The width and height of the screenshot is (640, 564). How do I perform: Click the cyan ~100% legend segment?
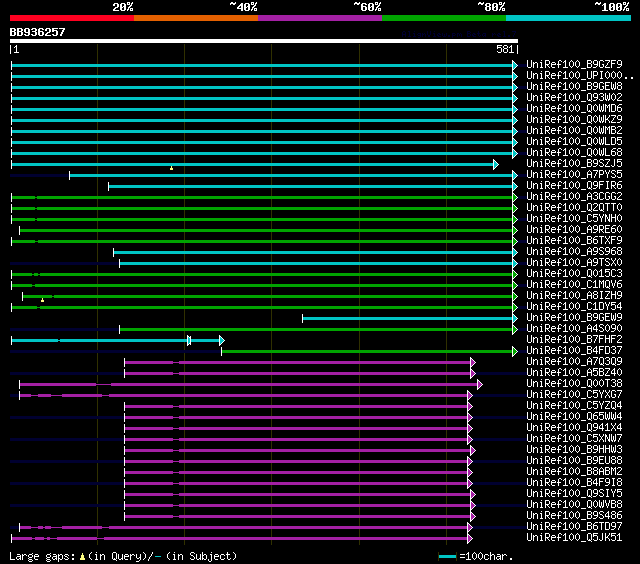(x=567, y=18)
